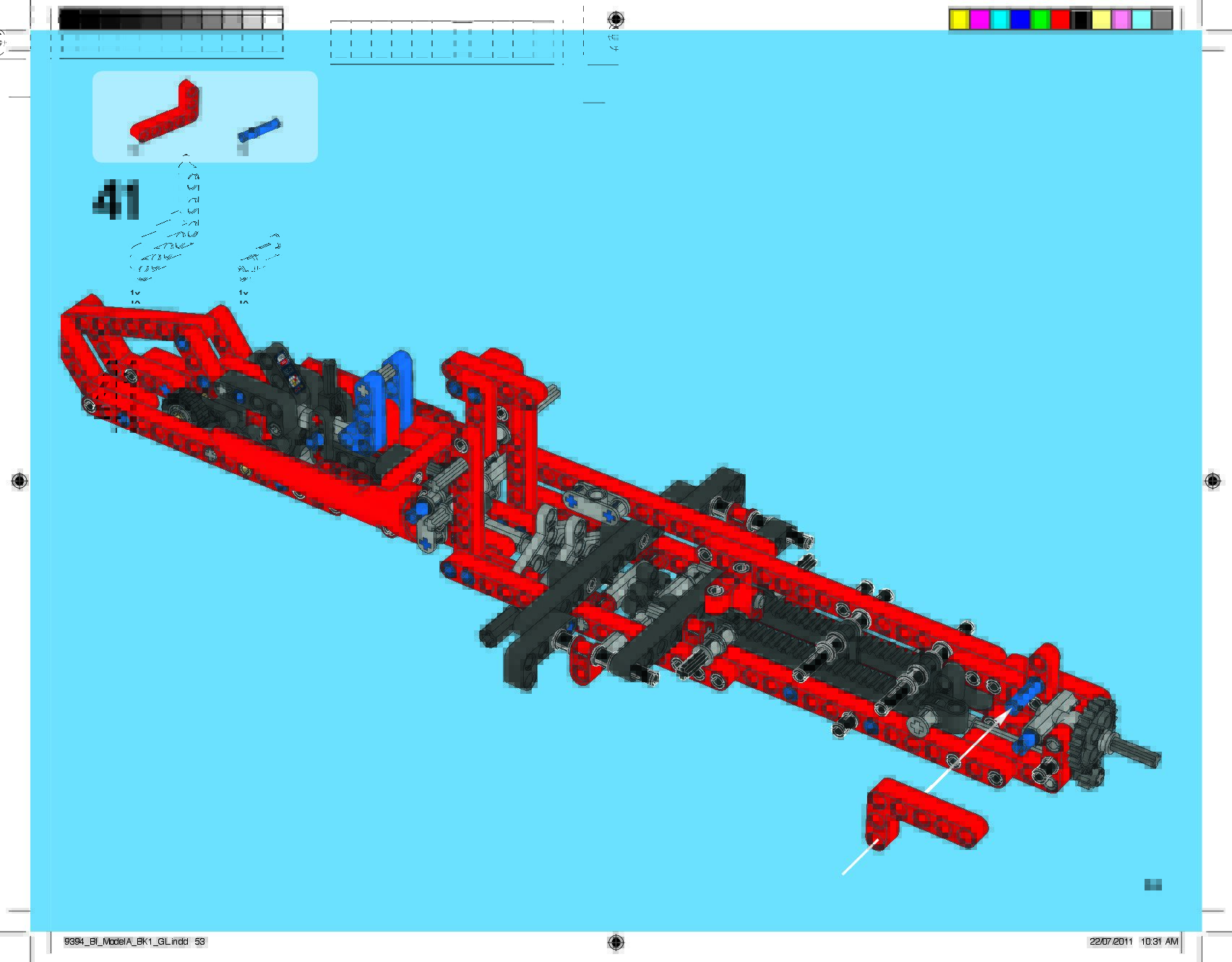Screen dimensions: 1232x962
Task: Pick the yellow swatch in color bar
Action: click(959, 20)
